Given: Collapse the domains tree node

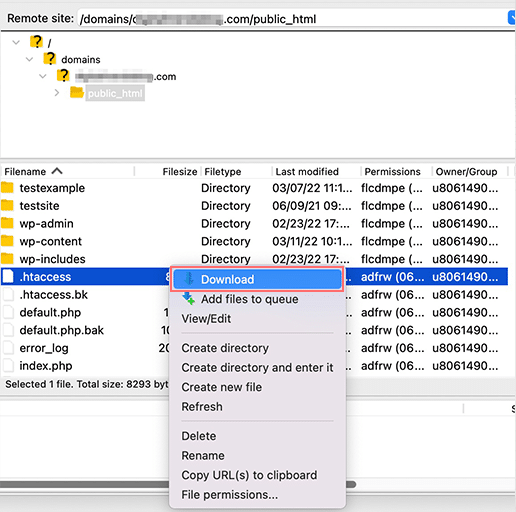Looking at the screenshot, I should [29, 59].
